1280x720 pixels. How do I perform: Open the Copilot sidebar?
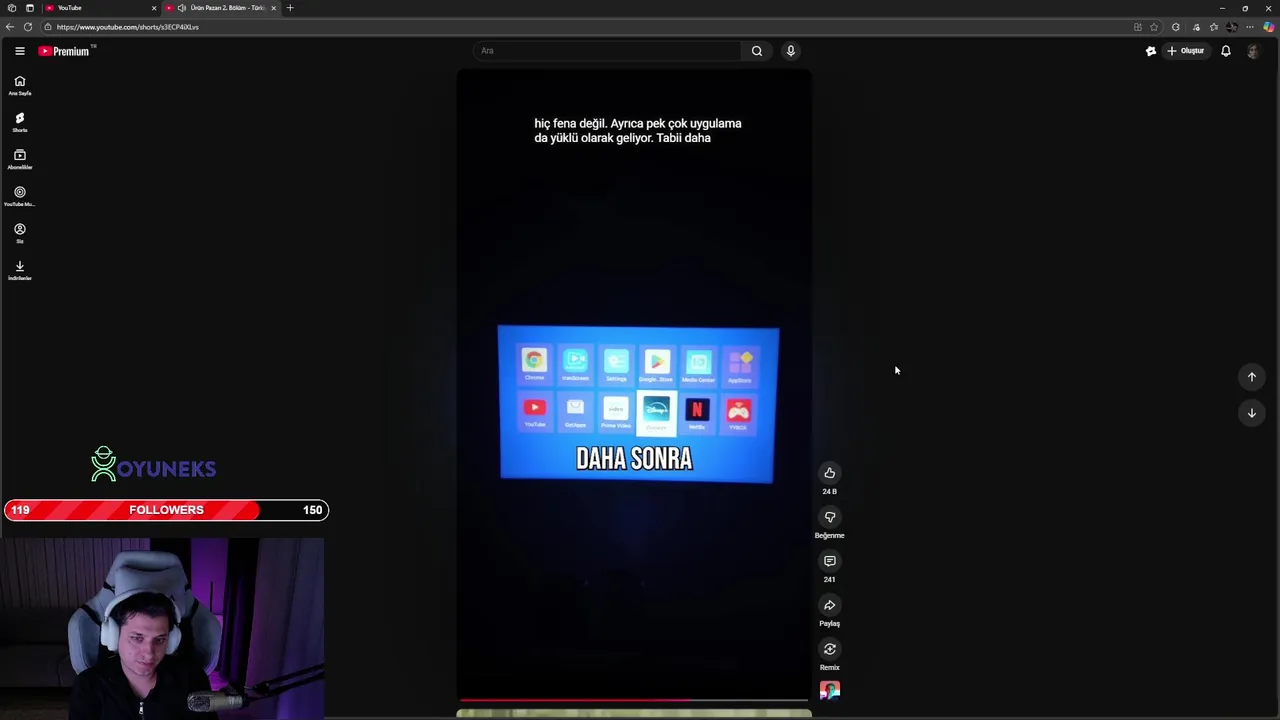(x=1268, y=27)
